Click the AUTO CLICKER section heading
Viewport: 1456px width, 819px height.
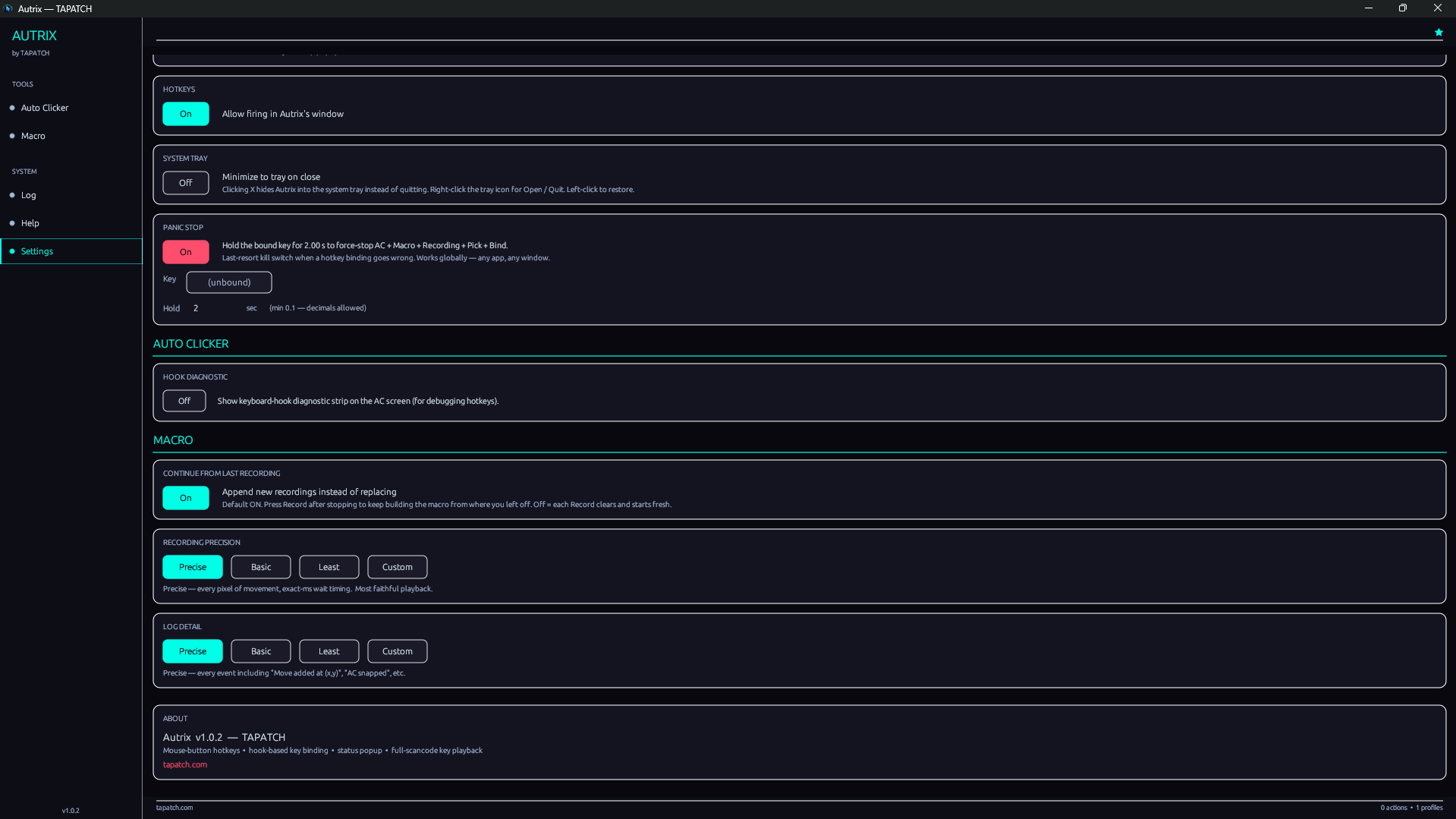click(191, 344)
